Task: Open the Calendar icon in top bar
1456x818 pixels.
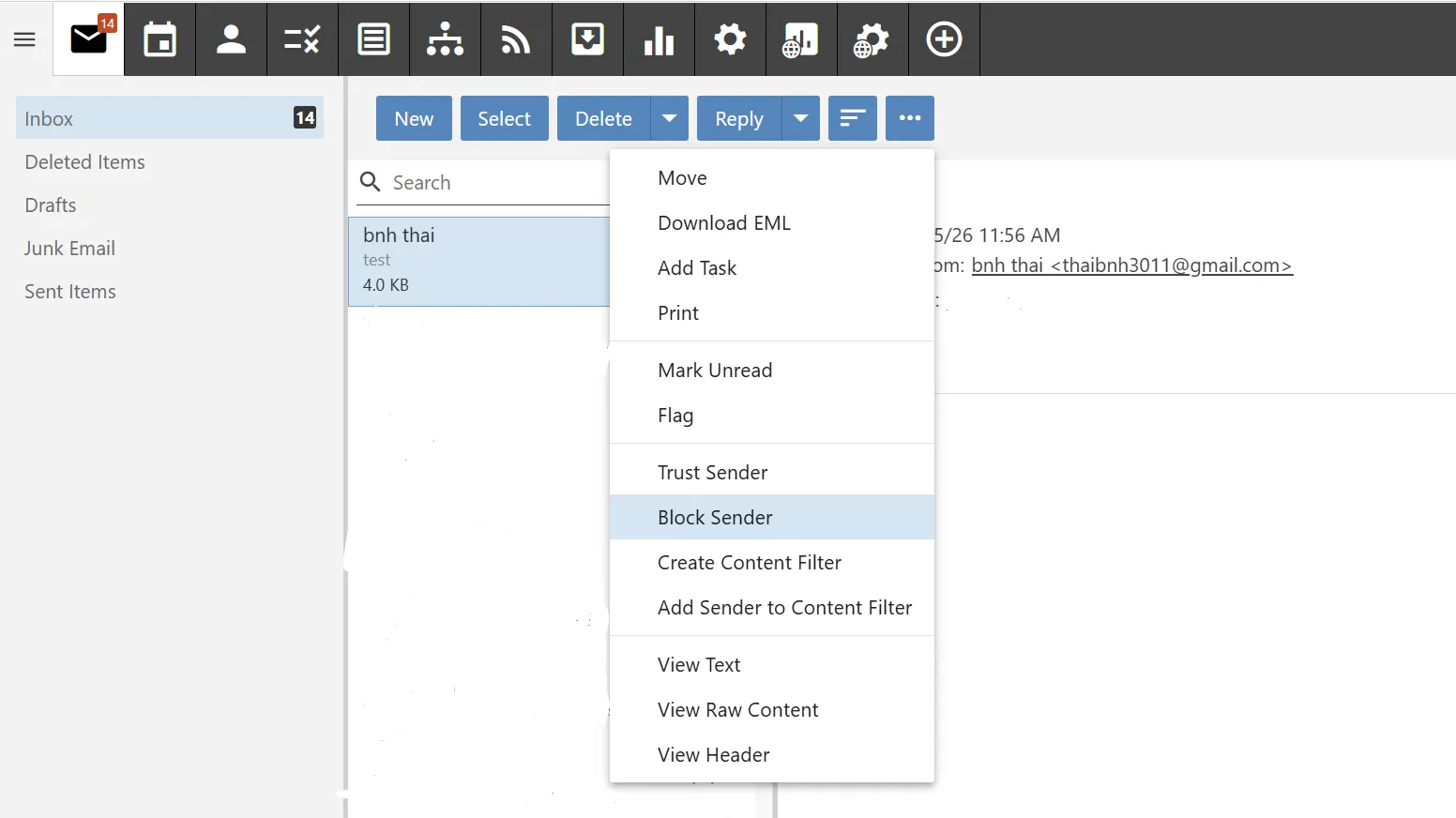Action: (x=160, y=39)
